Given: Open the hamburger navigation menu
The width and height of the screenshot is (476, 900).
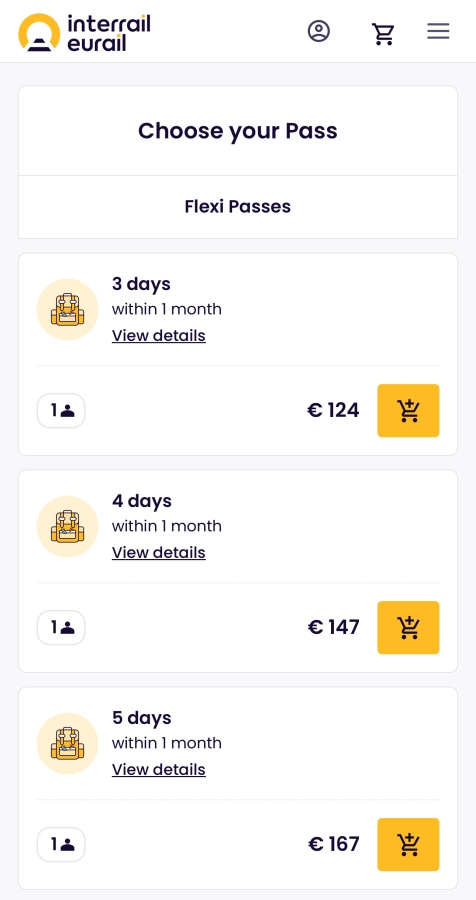Looking at the screenshot, I should pyautogui.click(x=438, y=31).
